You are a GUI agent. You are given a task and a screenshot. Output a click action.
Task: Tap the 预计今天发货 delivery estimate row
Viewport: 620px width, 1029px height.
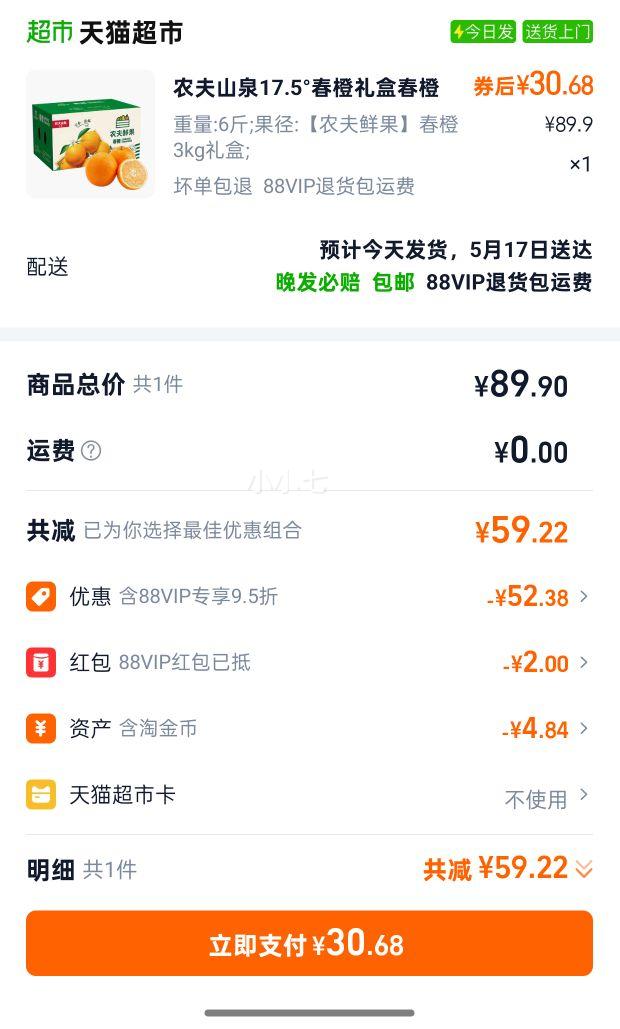click(x=455, y=250)
